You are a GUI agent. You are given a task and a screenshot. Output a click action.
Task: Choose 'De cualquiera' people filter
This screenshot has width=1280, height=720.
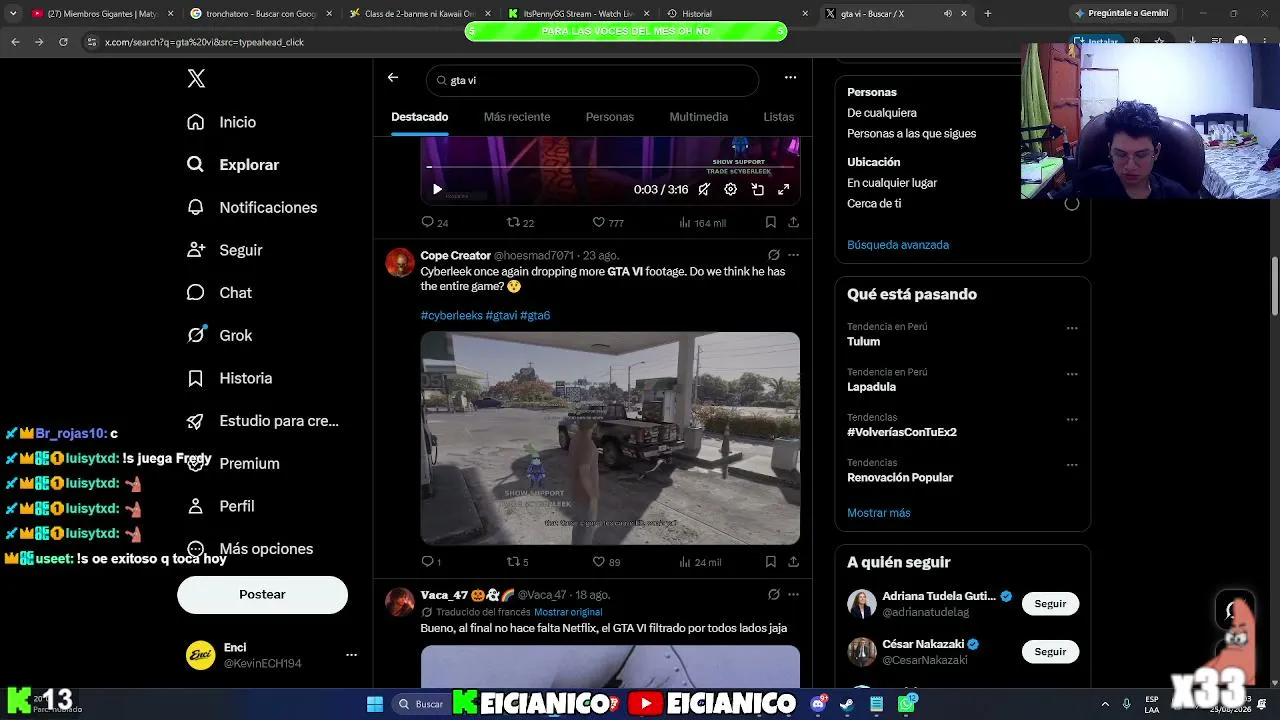882,113
